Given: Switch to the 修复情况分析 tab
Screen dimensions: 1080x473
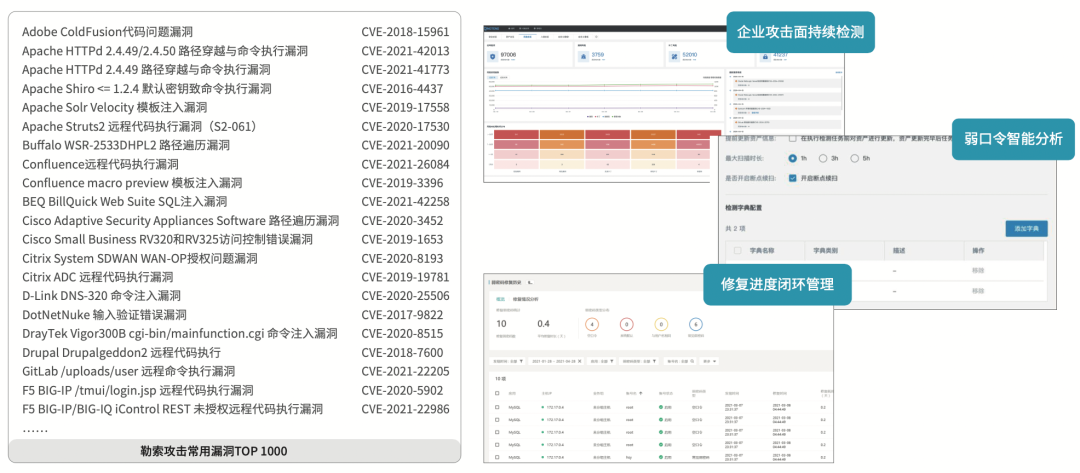Looking at the screenshot, I should [x=526, y=299].
